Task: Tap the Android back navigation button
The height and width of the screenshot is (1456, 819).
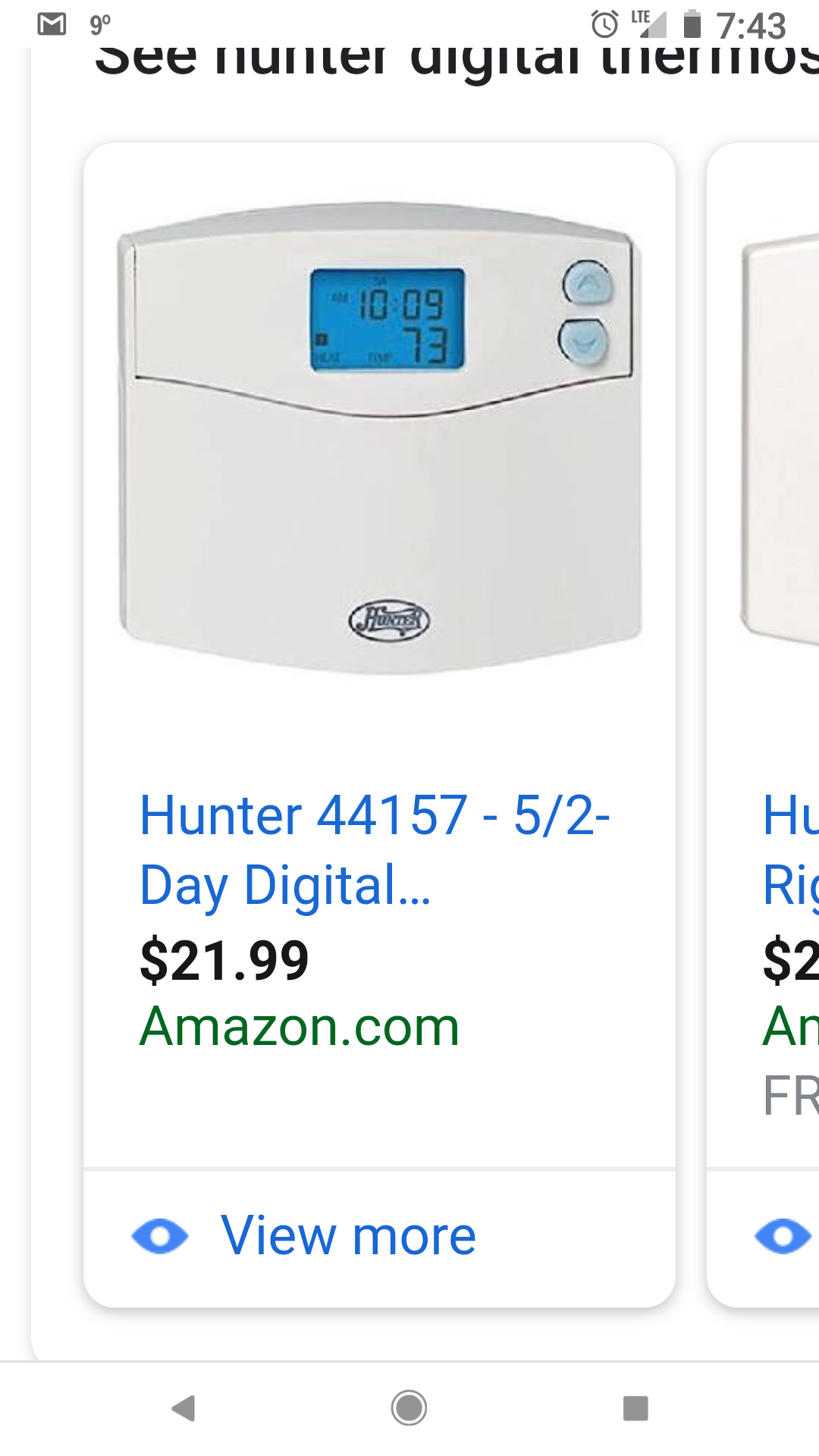Action: tap(184, 1408)
